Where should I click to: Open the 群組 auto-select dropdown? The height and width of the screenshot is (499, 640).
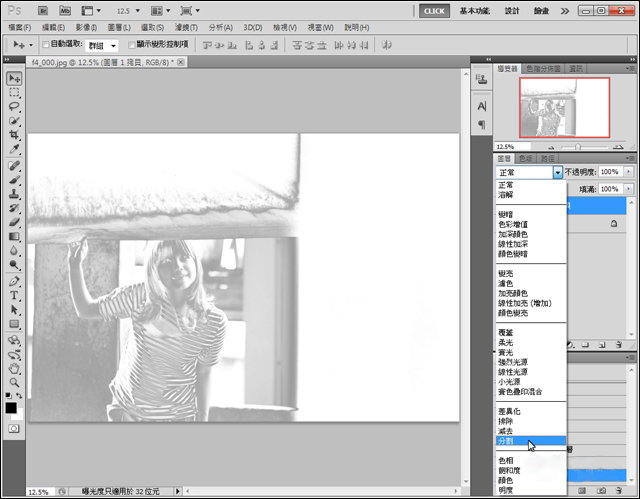pyautogui.click(x=102, y=45)
